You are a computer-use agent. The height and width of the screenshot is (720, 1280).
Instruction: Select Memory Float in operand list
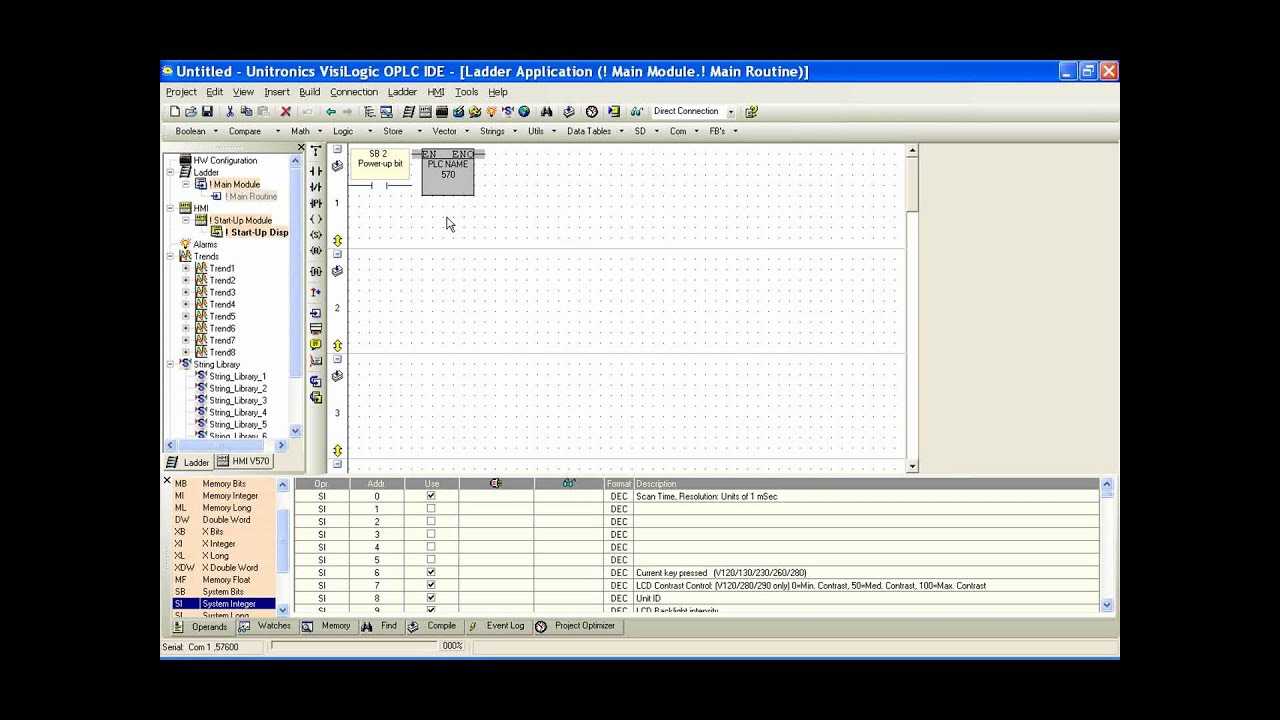[224, 580]
